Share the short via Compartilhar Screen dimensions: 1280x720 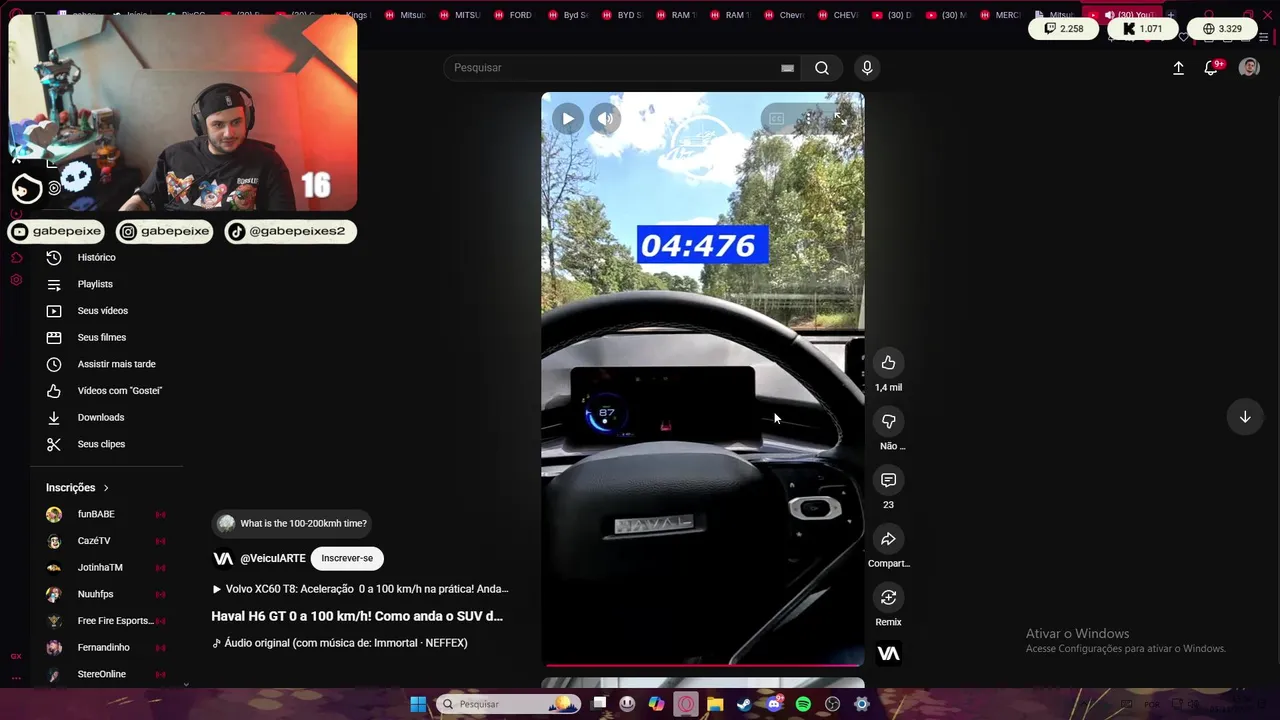[x=888, y=539]
